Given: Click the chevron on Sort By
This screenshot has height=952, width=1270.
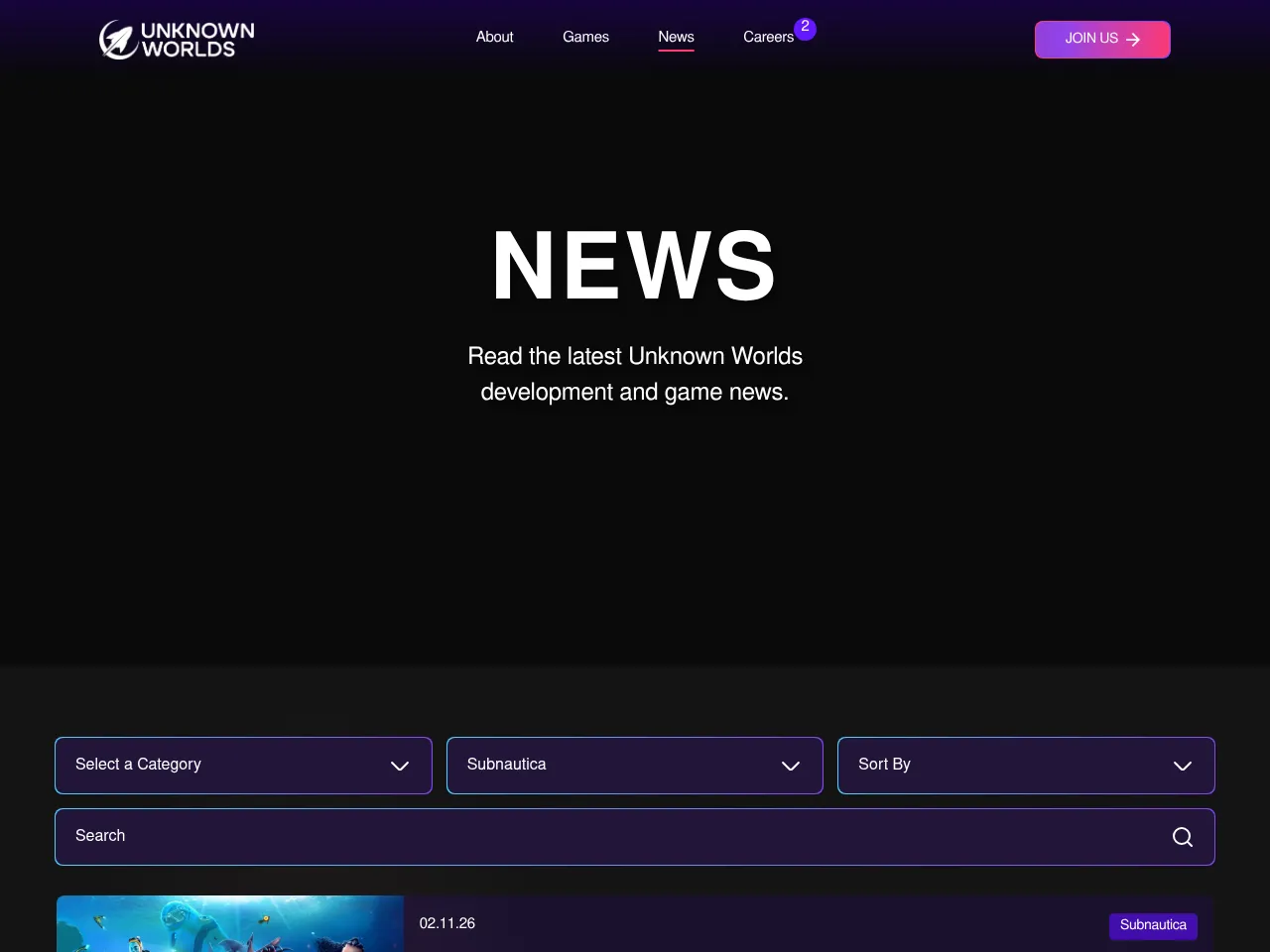Looking at the screenshot, I should pos(1183,766).
